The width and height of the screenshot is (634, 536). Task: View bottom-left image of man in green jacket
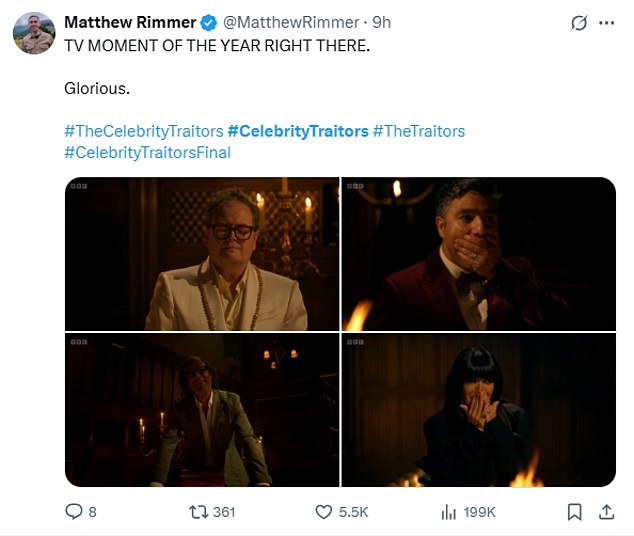click(202, 410)
